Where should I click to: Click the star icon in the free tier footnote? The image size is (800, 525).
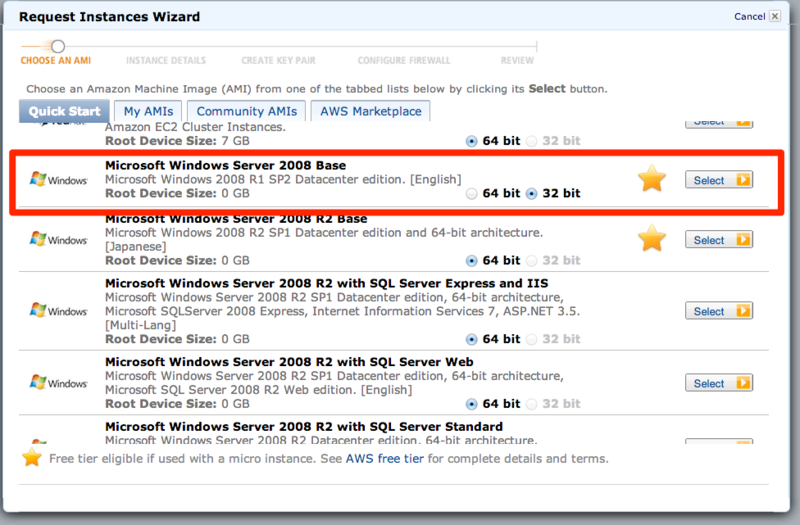point(32,457)
